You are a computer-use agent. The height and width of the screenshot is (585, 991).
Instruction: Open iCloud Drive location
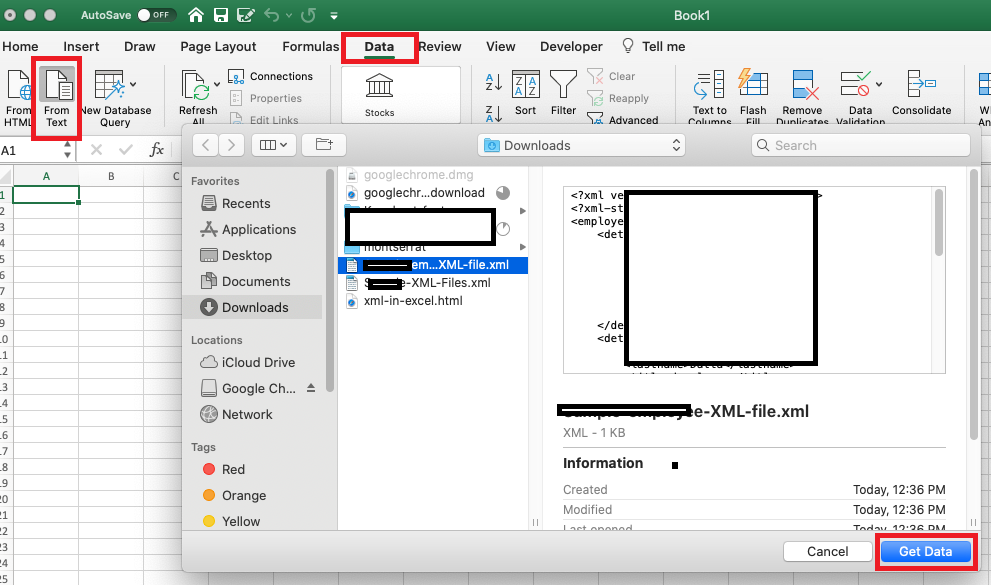[247, 362]
